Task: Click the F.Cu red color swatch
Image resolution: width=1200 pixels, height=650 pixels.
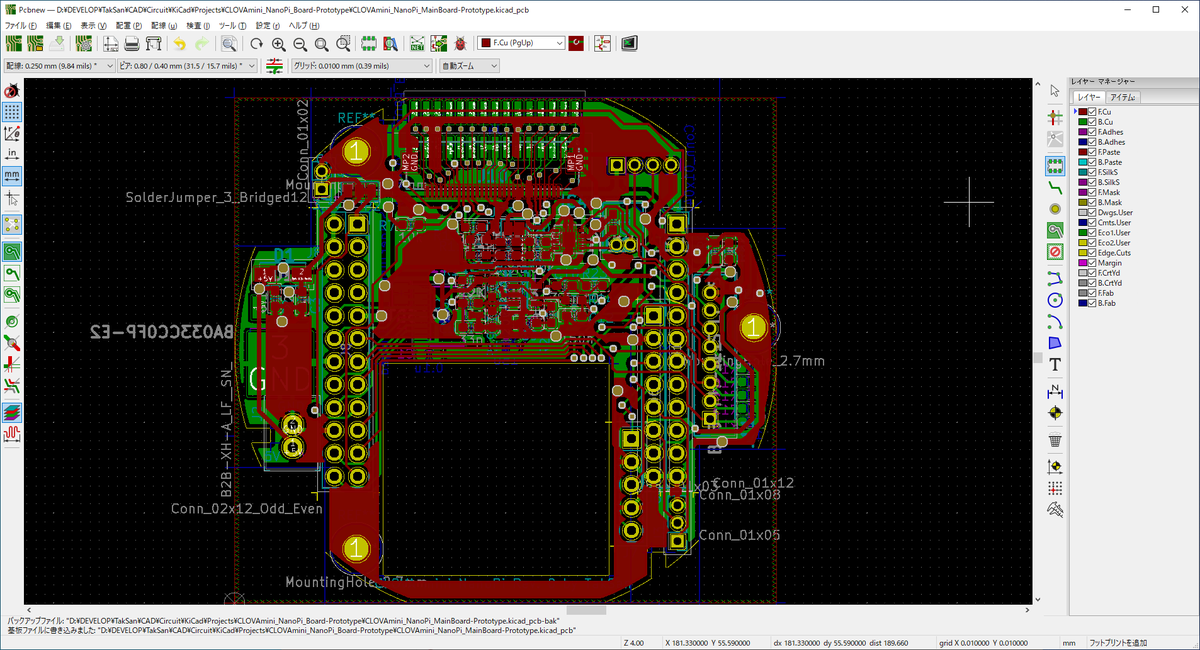Action: click(1082, 112)
